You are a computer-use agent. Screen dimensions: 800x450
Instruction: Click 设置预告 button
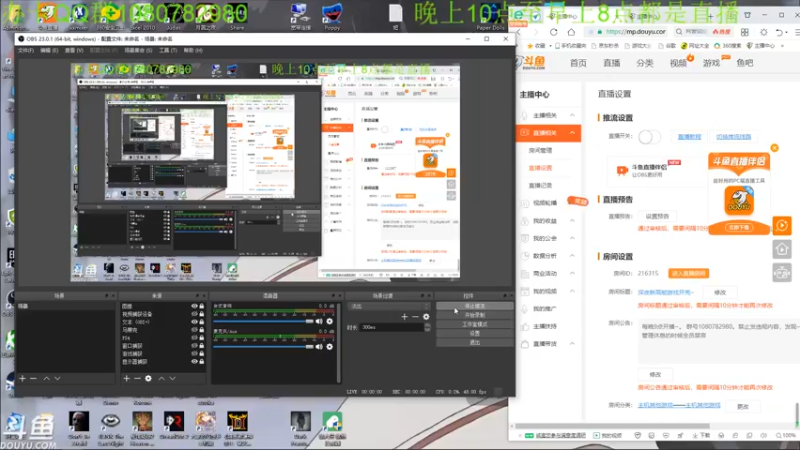(x=657, y=216)
